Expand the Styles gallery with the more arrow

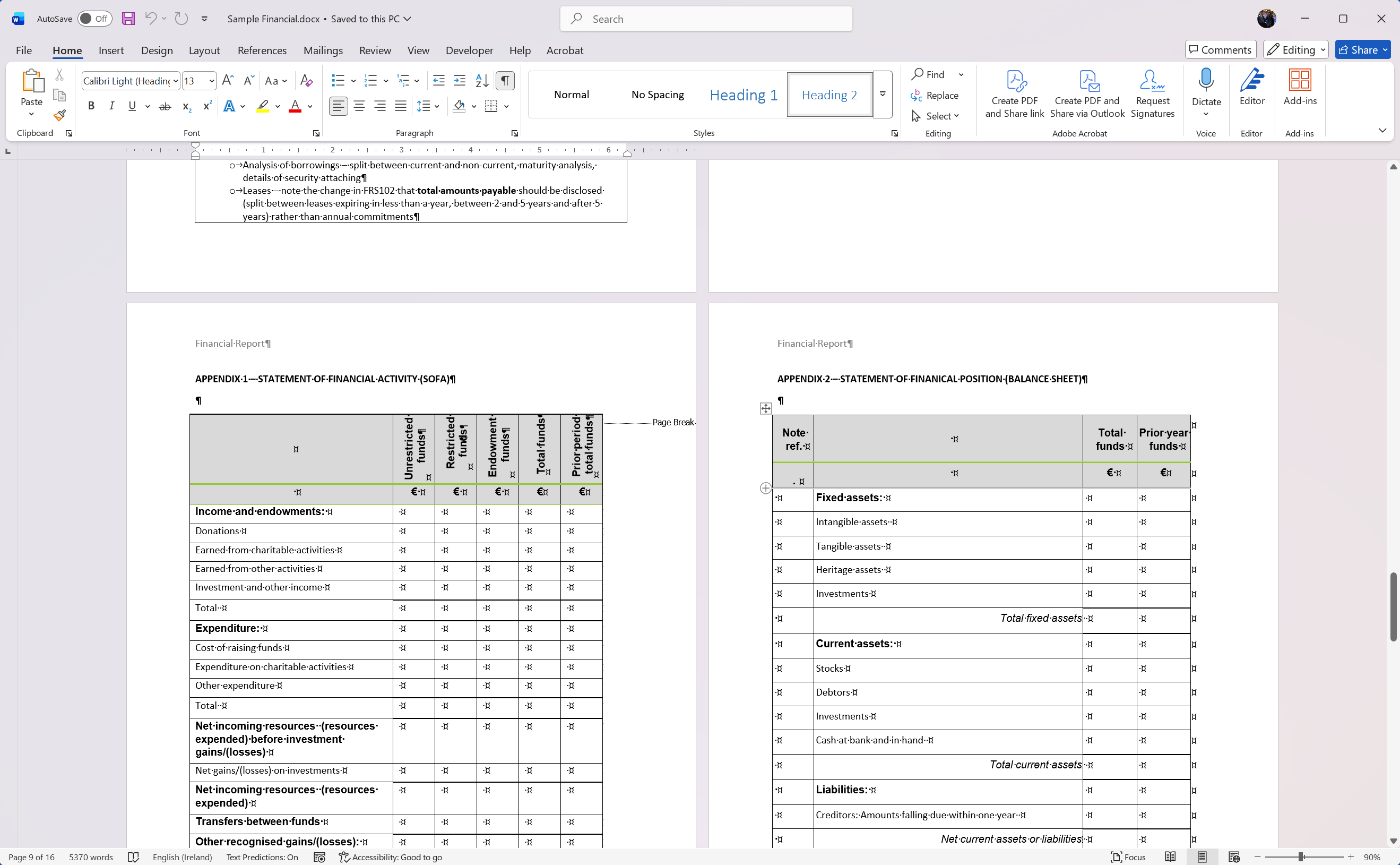click(x=882, y=95)
